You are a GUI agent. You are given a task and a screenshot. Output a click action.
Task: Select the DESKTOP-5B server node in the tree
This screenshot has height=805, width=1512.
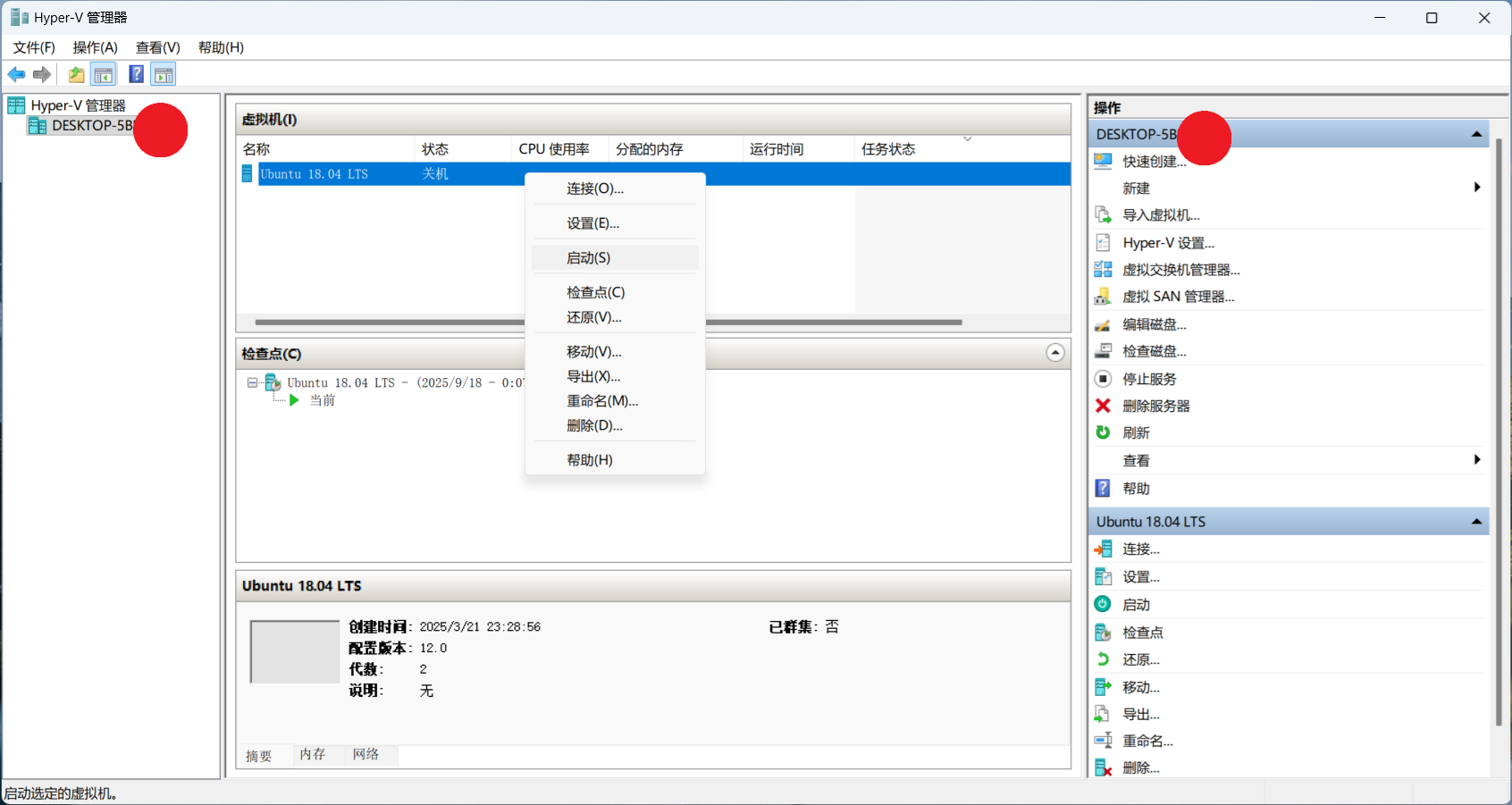coord(92,125)
